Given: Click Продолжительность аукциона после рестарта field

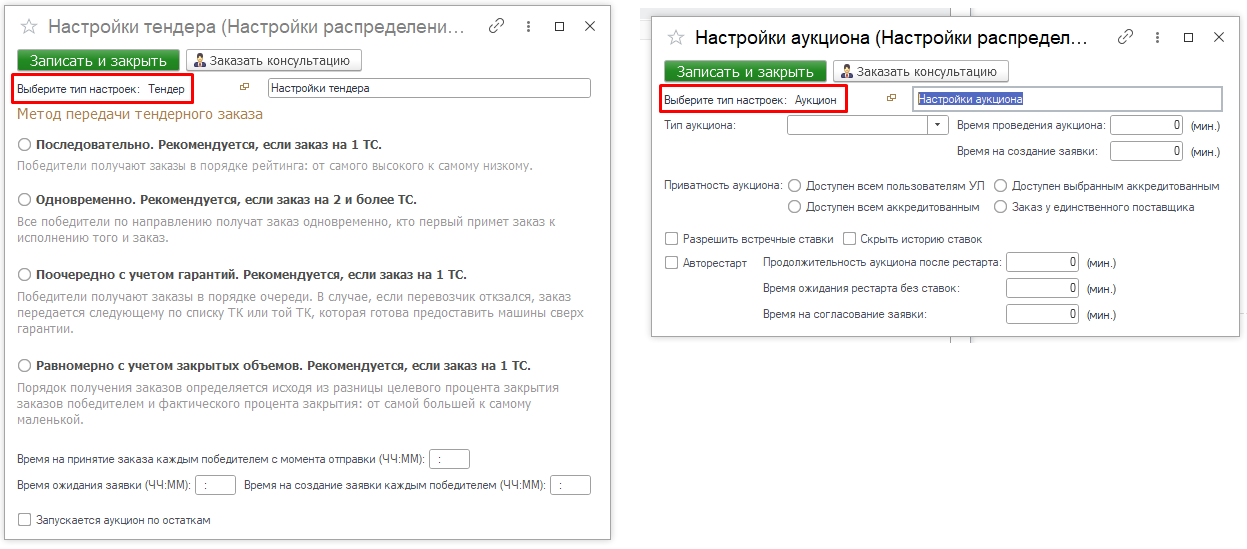Looking at the screenshot, I should pyautogui.click(x=1043, y=262).
